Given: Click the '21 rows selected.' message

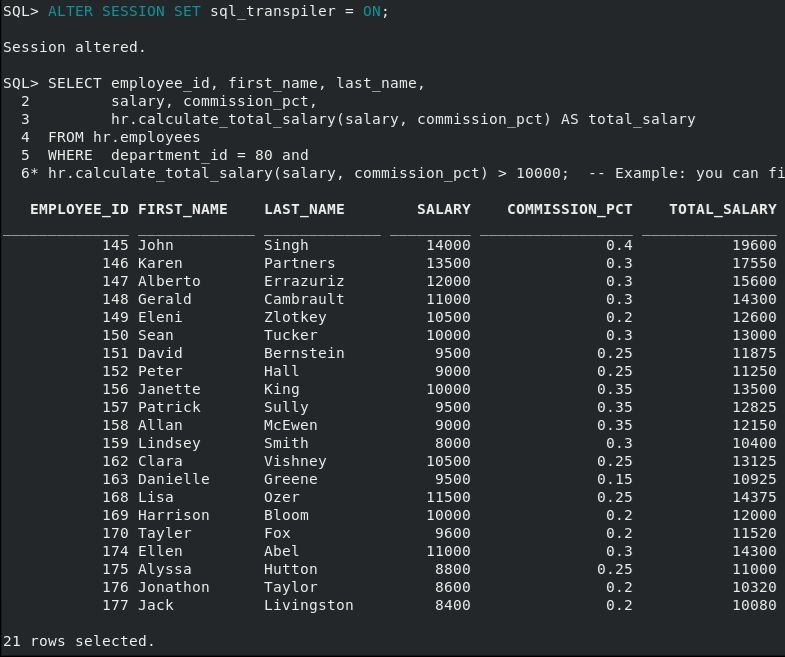Looking at the screenshot, I should [79, 642].
